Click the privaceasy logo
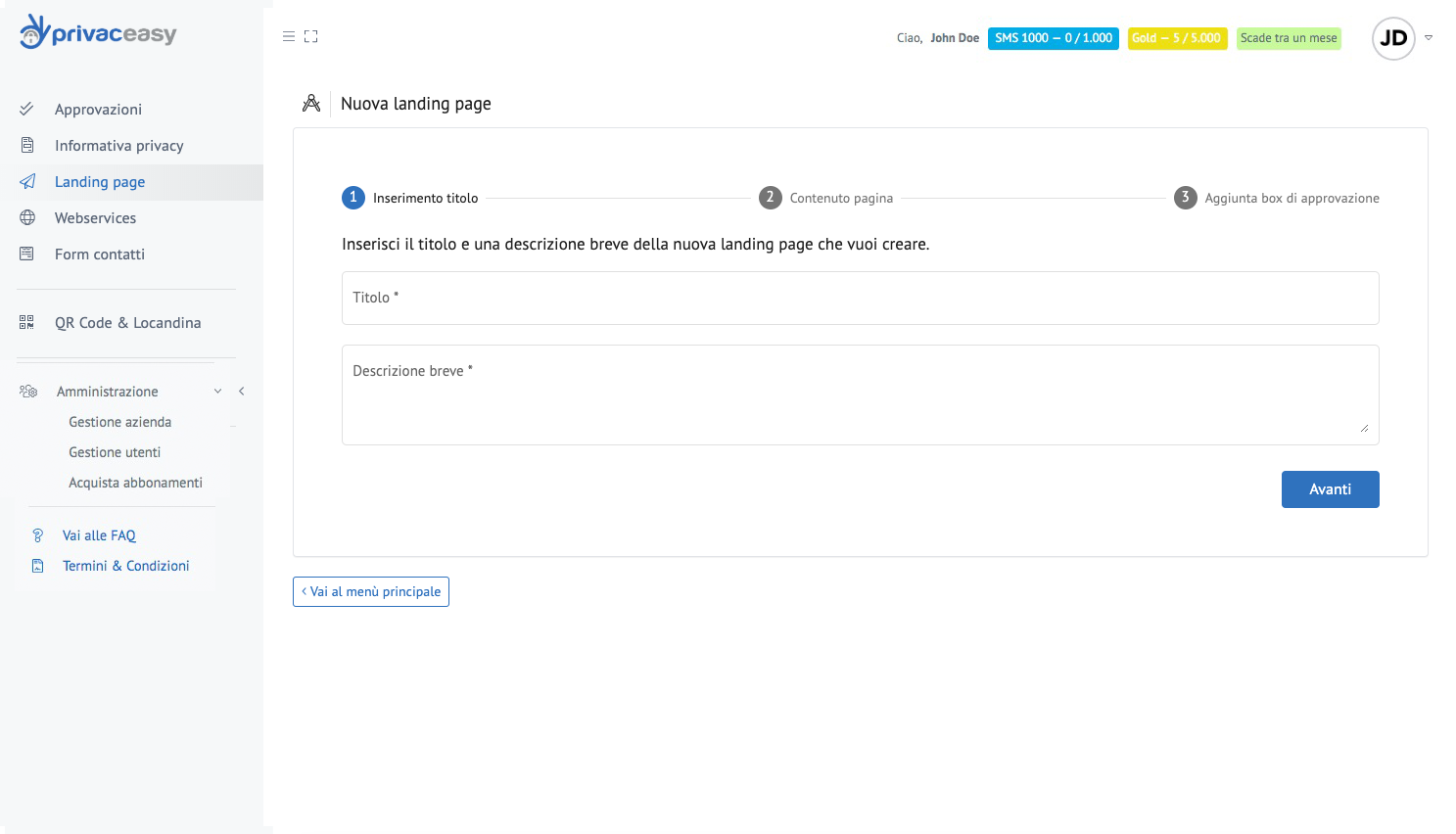Image resolution: width=1456 pixels, height=834 pixels. pyautogui.click(x=98, y=32)
